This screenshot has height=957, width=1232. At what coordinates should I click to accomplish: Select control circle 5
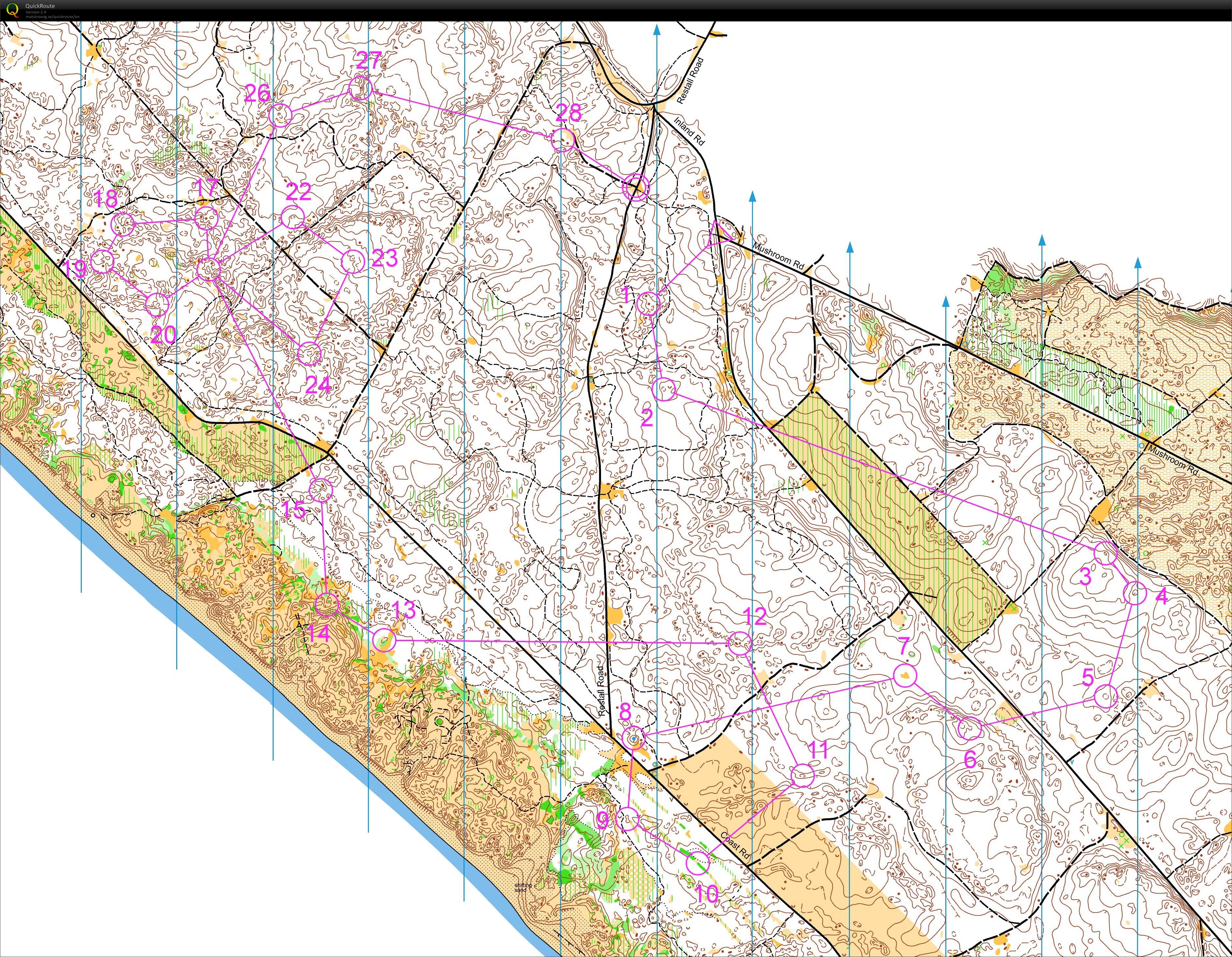1106,697
